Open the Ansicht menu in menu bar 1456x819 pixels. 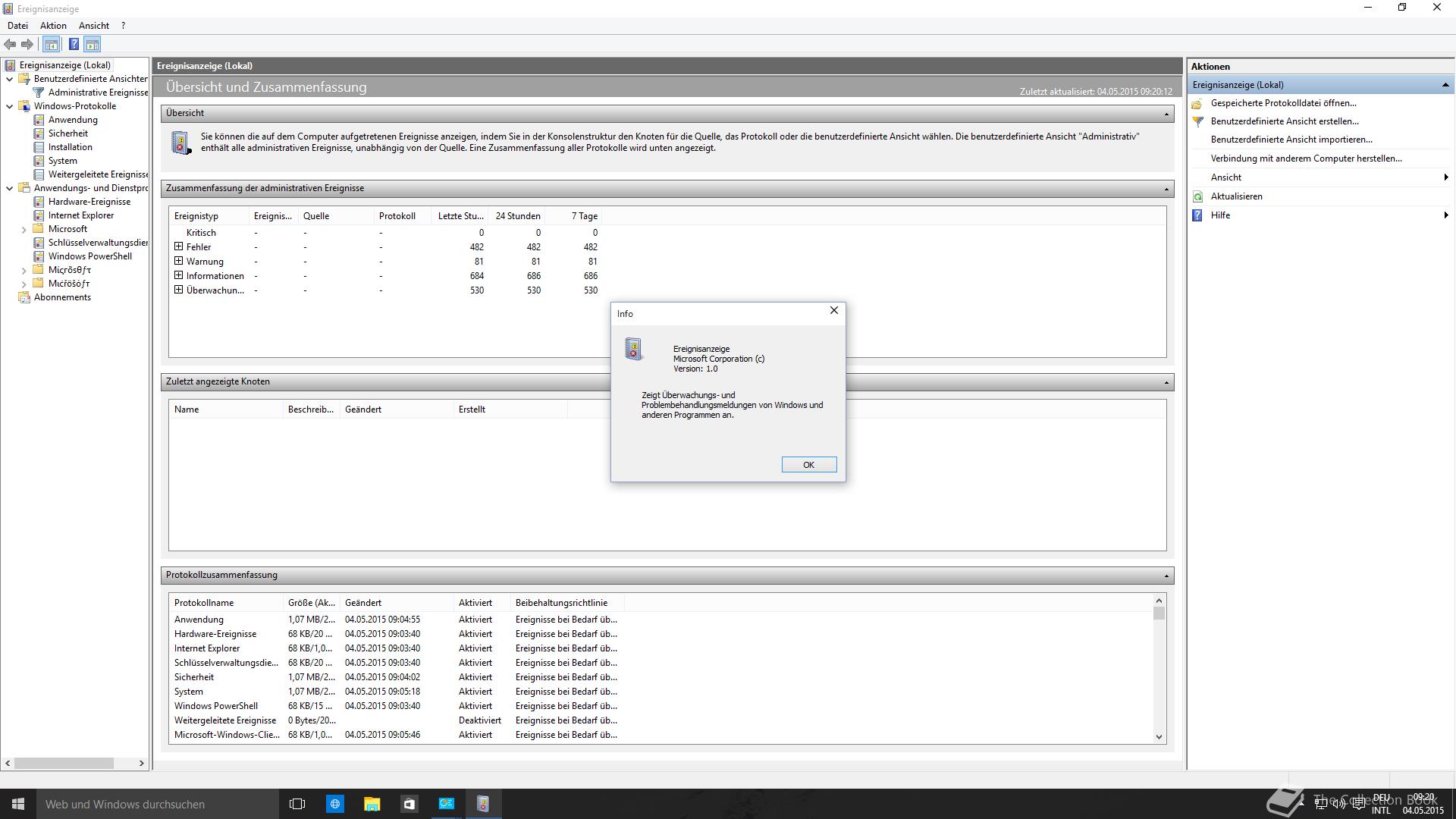(94, 26)
